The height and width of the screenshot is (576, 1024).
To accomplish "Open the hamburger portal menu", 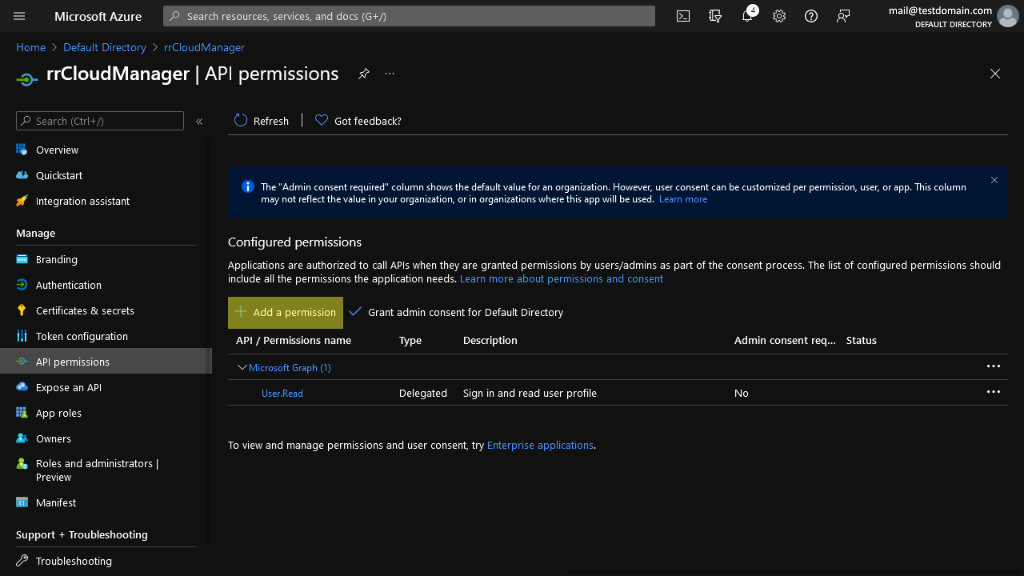I will tap(19, 16).
